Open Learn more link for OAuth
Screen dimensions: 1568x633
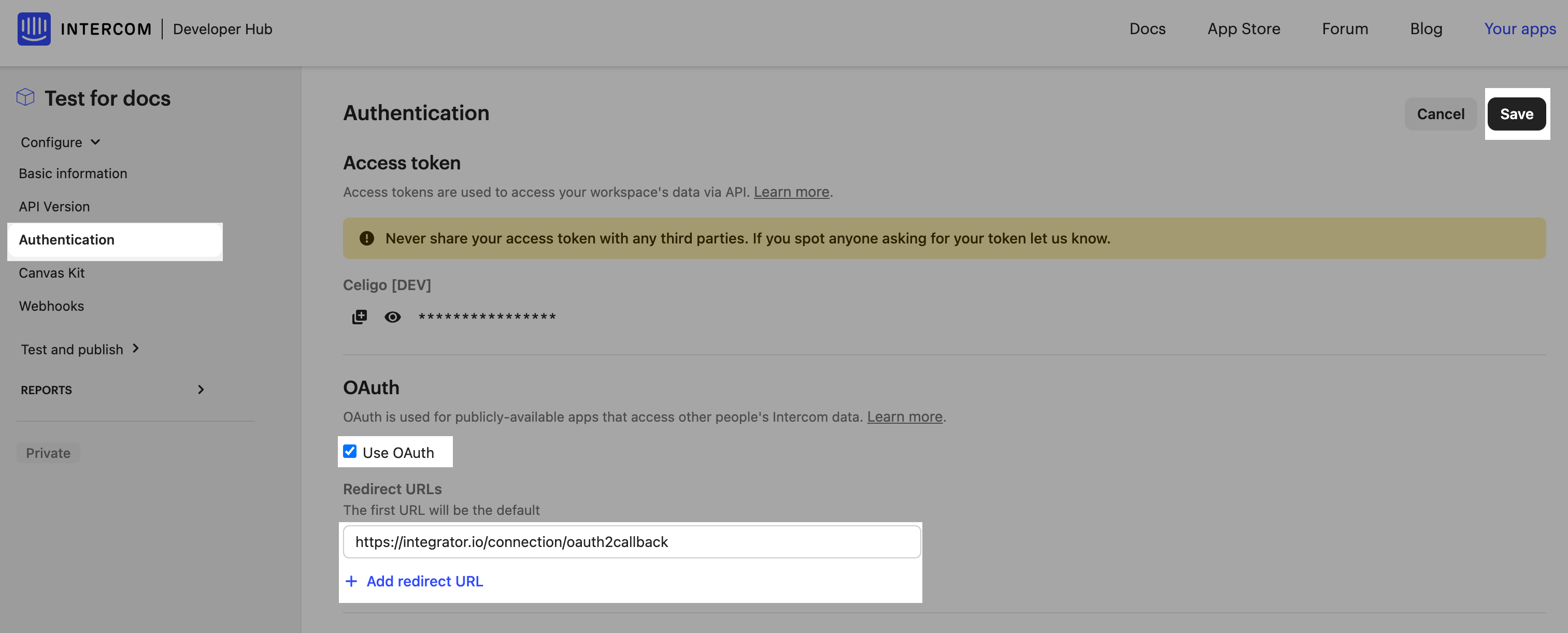click(x=905, y=417)
